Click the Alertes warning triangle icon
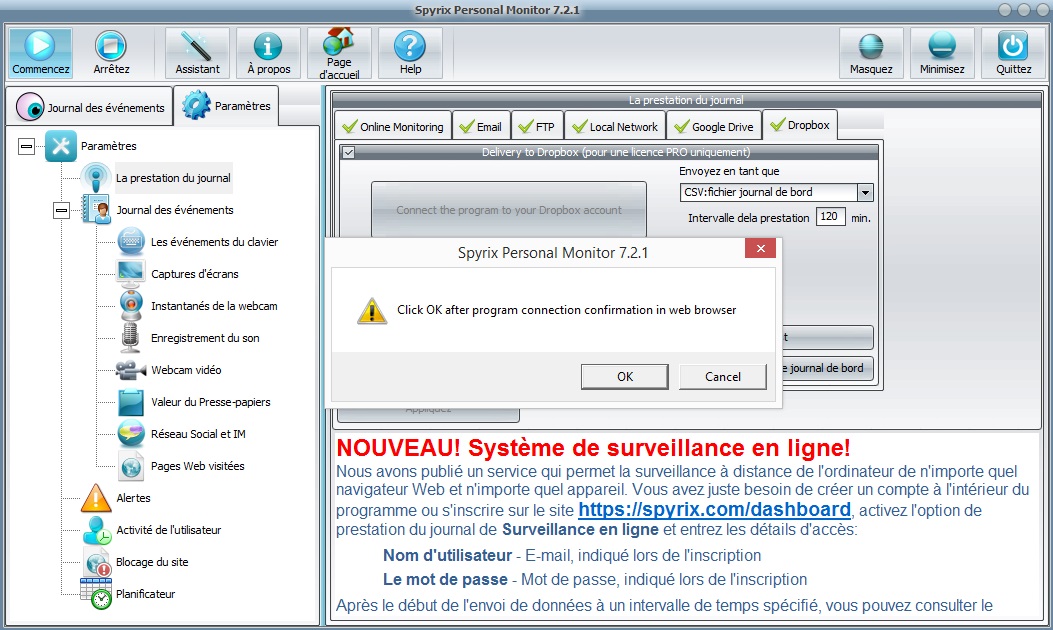 (96, 498)
